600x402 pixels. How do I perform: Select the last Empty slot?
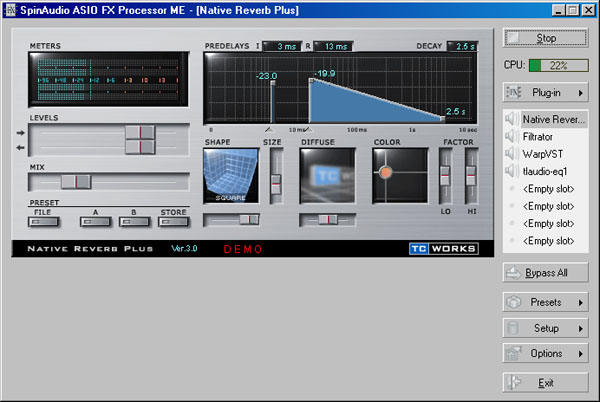(x=548, y=241)
